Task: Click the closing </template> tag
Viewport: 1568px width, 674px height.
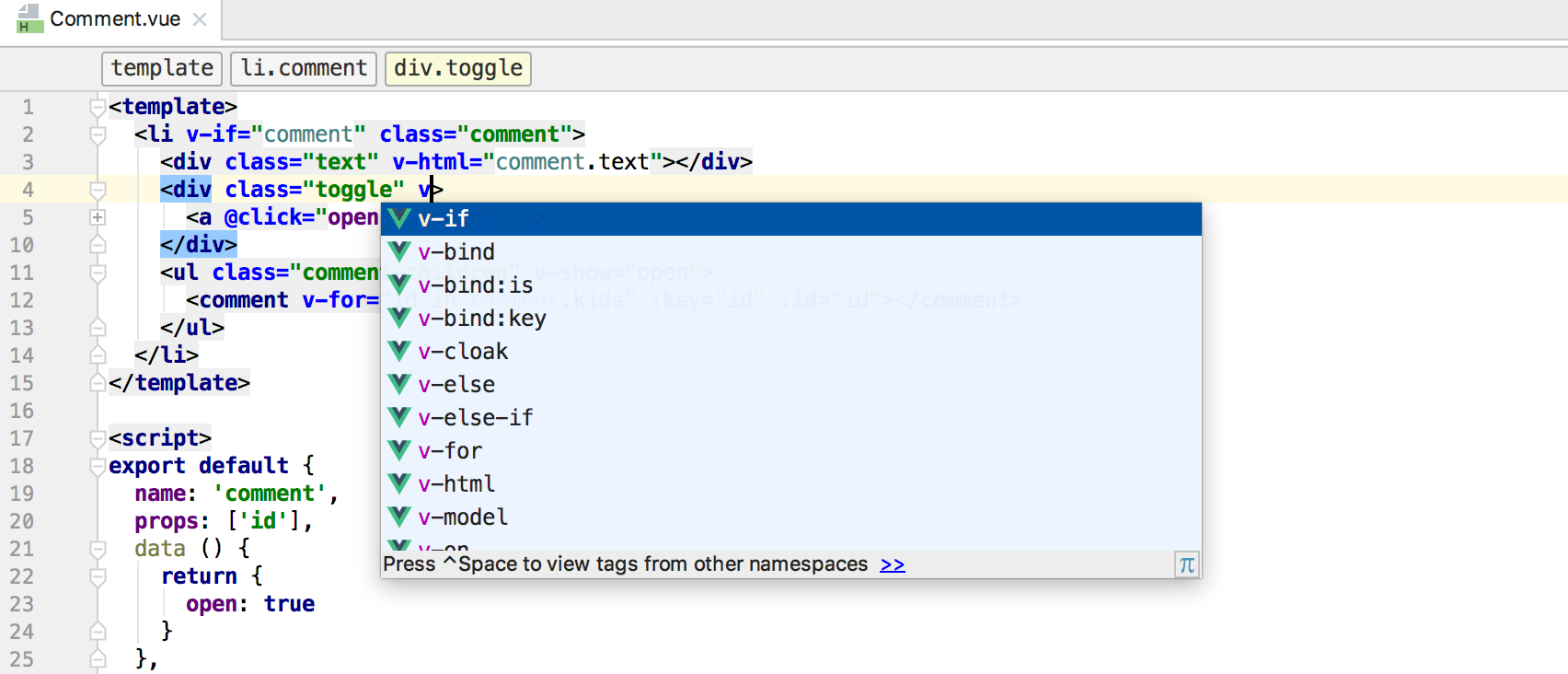Action: (x=179, y=383)
